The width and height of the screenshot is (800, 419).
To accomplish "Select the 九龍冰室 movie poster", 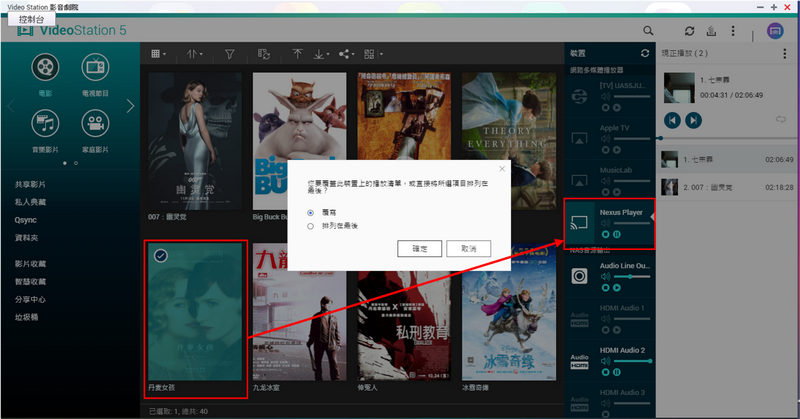I will (x=299, y=312).
